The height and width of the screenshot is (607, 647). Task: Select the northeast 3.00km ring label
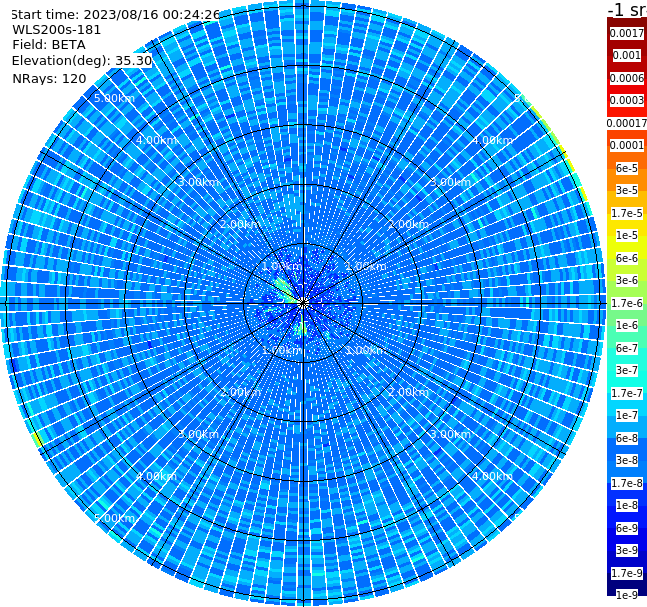(x=451, y=182)
